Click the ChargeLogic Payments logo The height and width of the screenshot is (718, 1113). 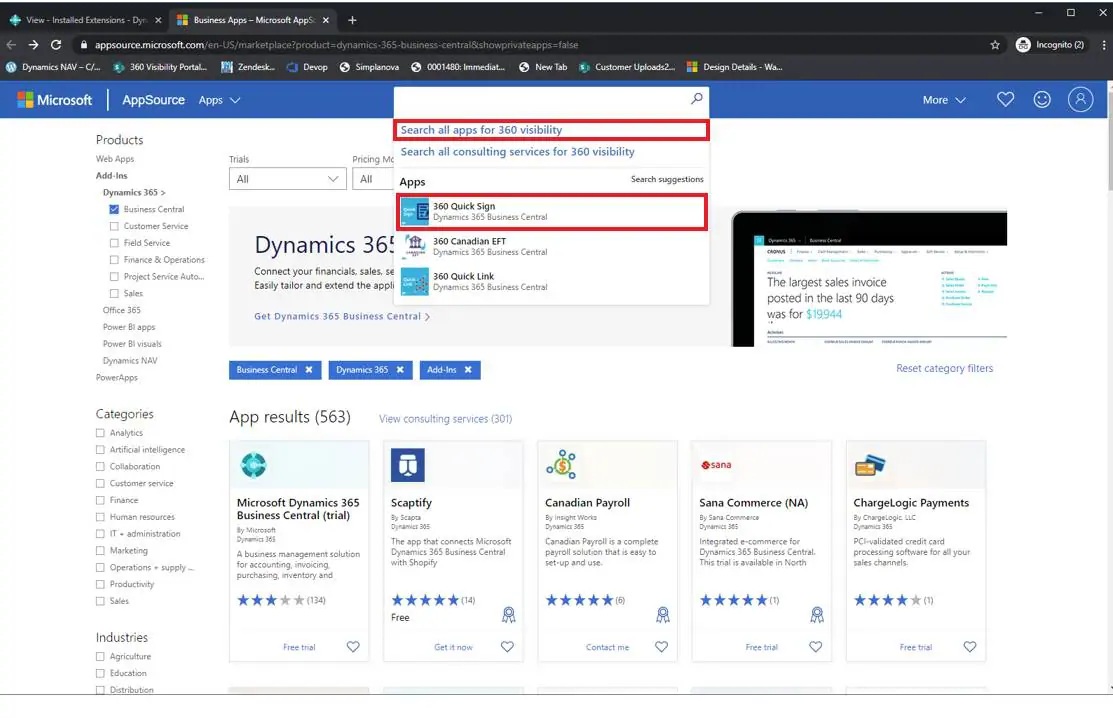(870, 465)
